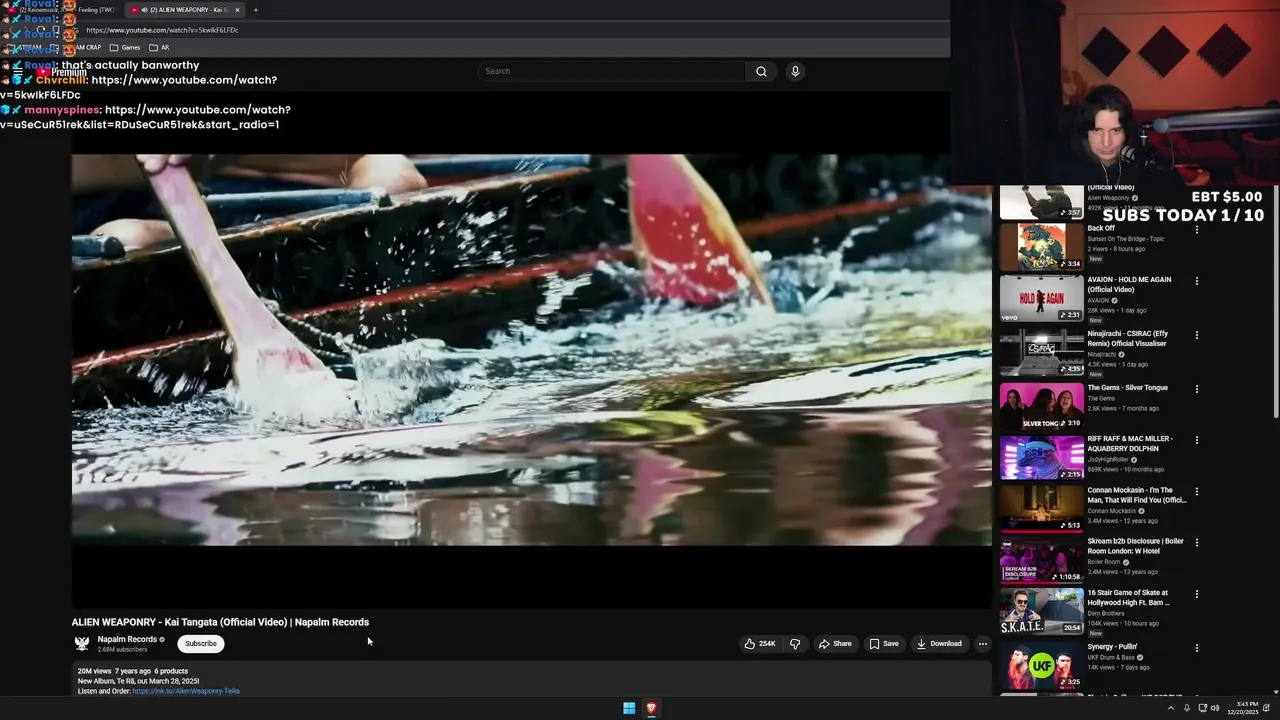Click the recommendations sidebar scrollbar
Screen dimensions: 1280x720
[x=1275, y=300]
